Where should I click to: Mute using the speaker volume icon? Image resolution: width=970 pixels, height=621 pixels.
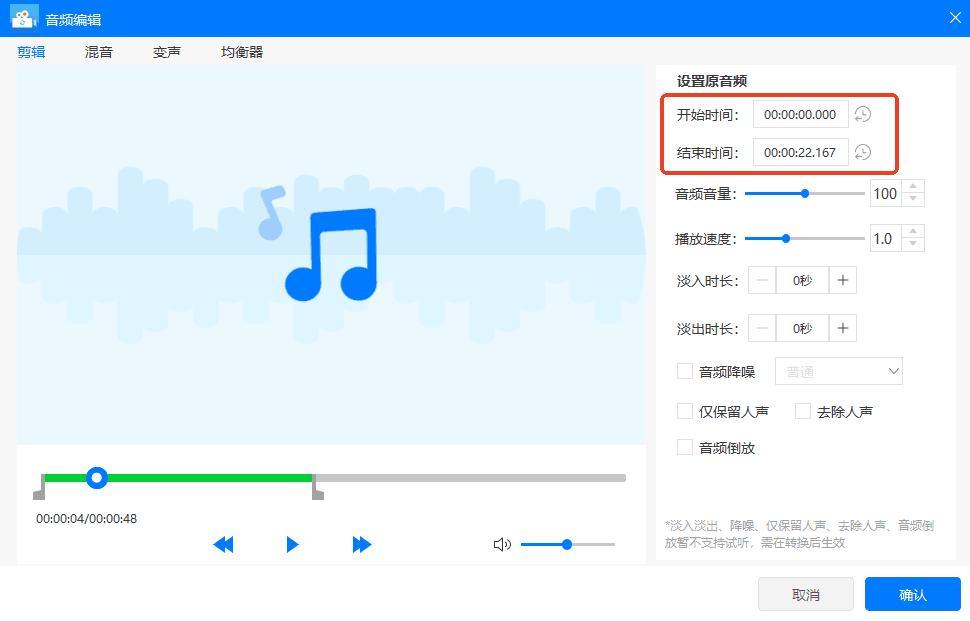pos(502,544)
